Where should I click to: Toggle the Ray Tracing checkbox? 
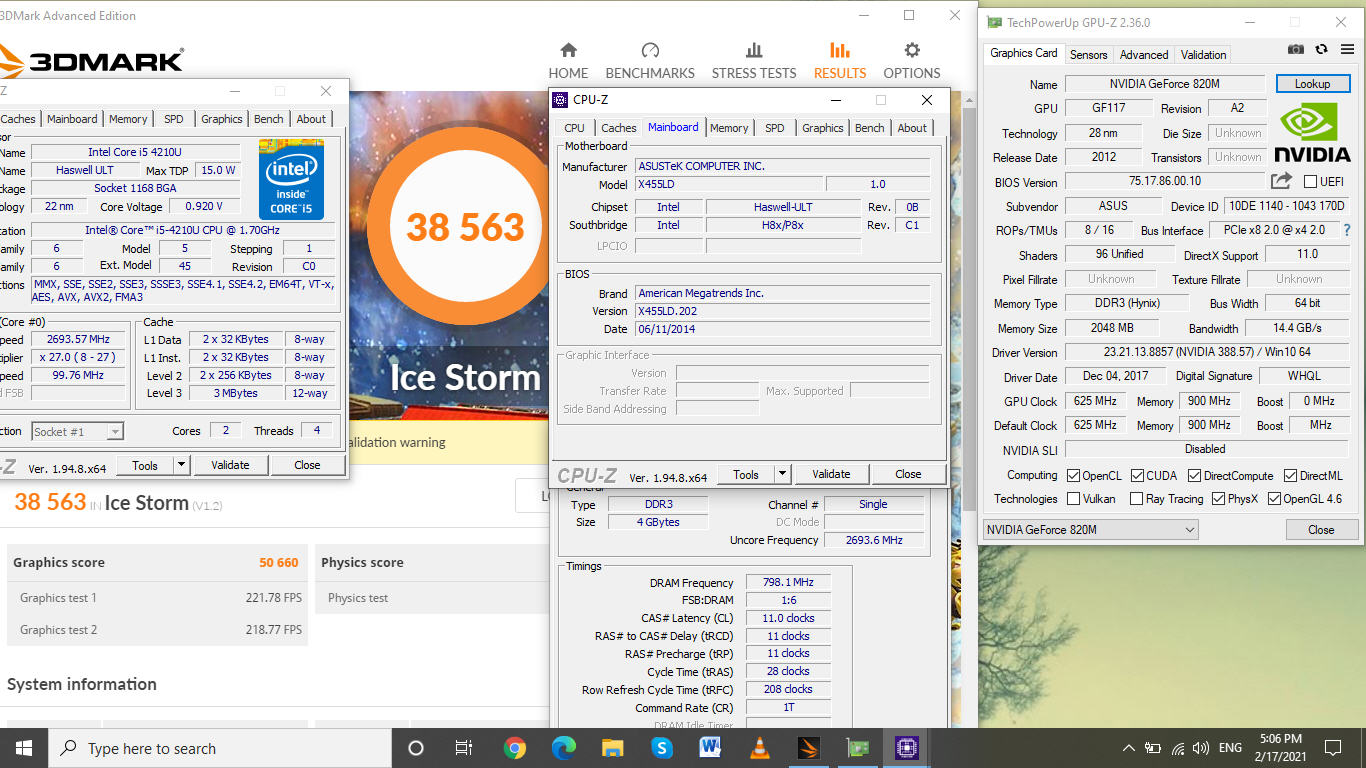click(x=1136, y=499)
